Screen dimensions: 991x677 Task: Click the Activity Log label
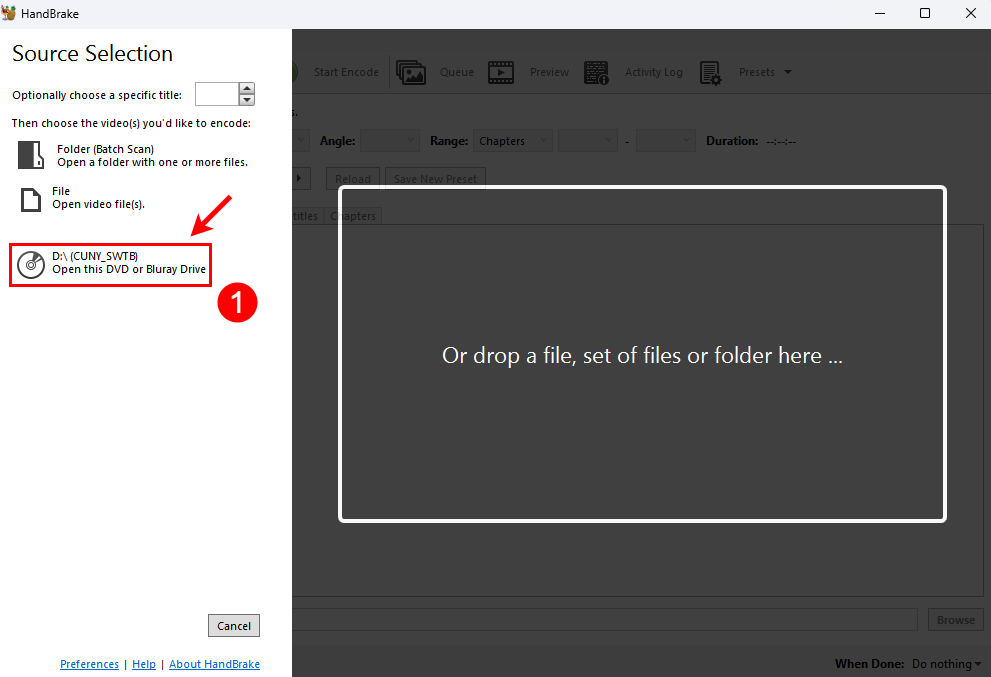654,72
